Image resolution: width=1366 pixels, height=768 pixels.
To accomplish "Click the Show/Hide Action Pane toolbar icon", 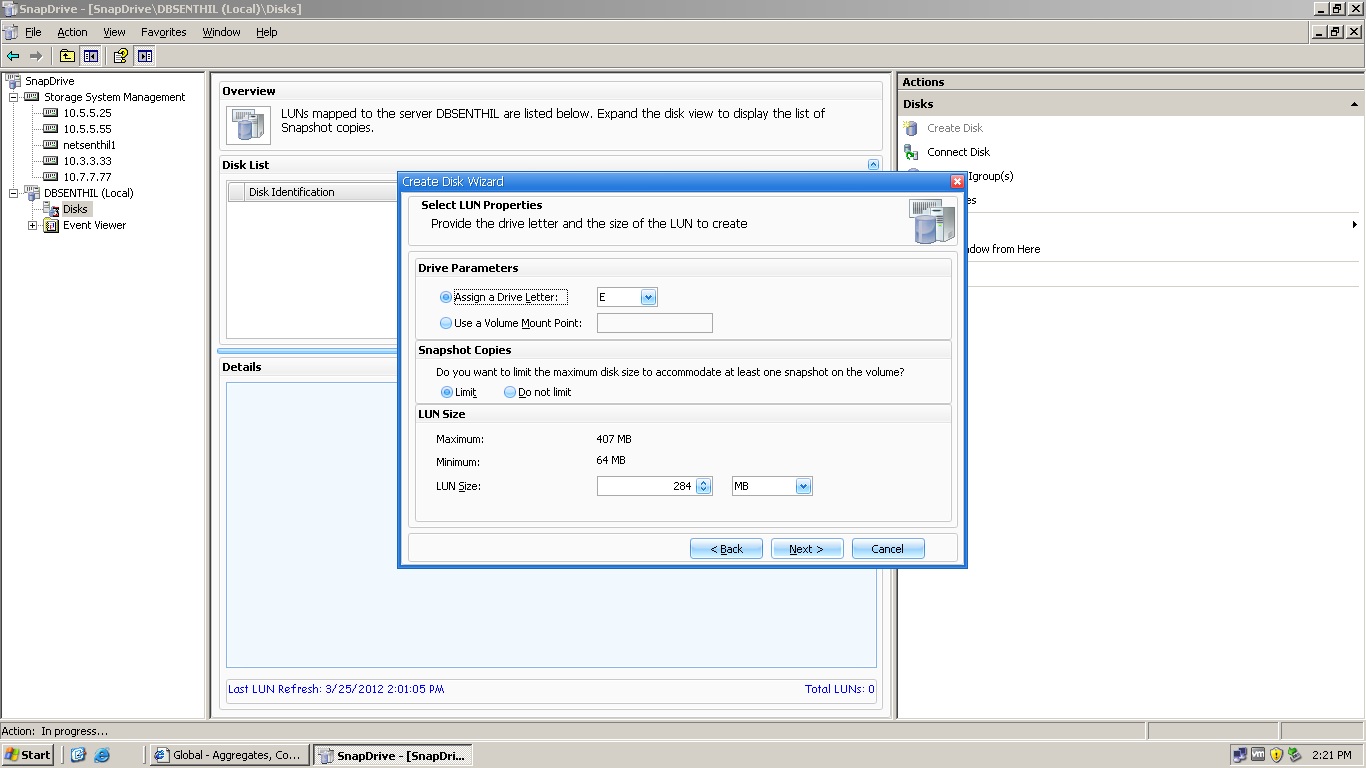I will (x=144, y=56).
